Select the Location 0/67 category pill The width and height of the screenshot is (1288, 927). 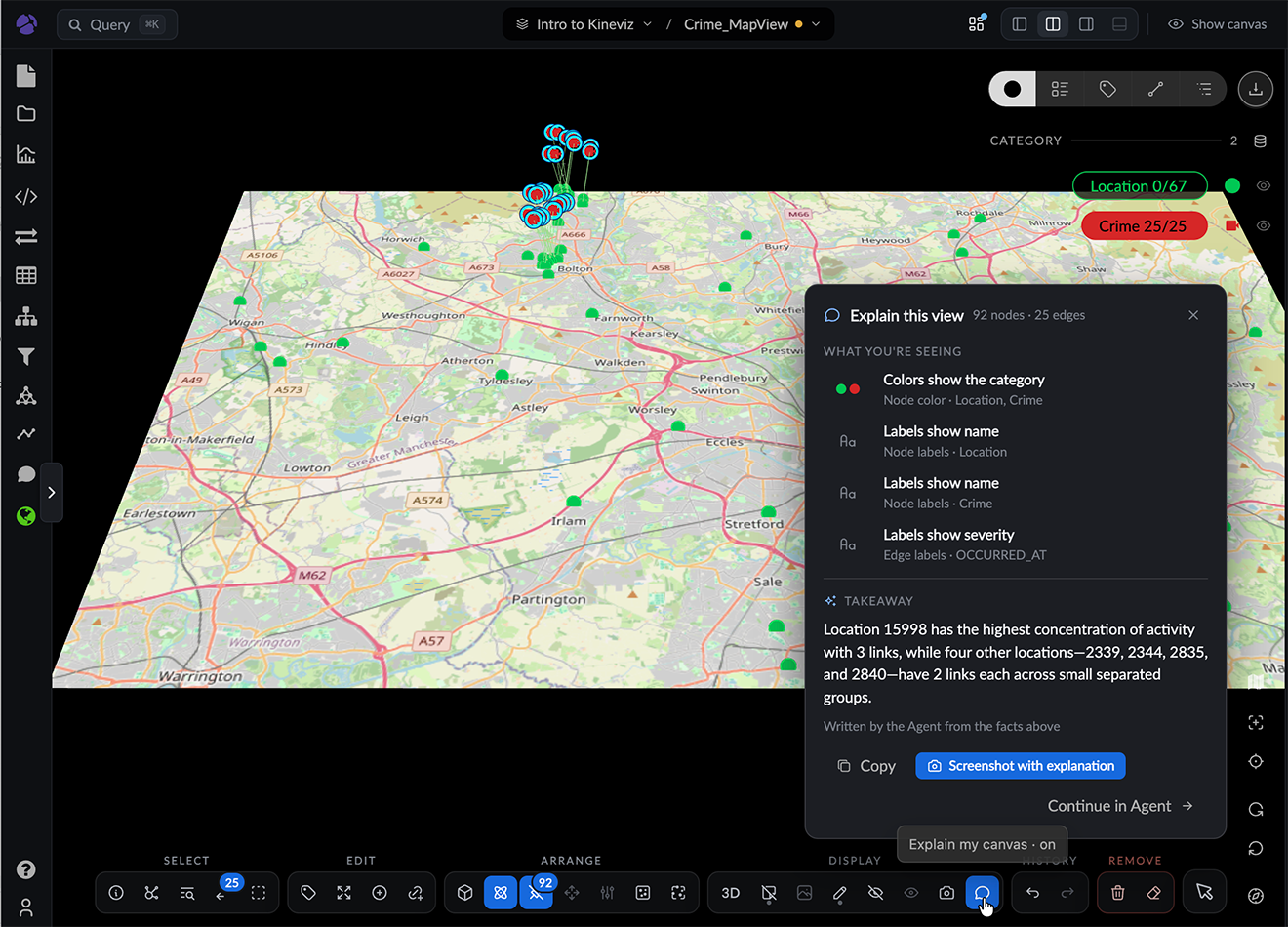1140,185
